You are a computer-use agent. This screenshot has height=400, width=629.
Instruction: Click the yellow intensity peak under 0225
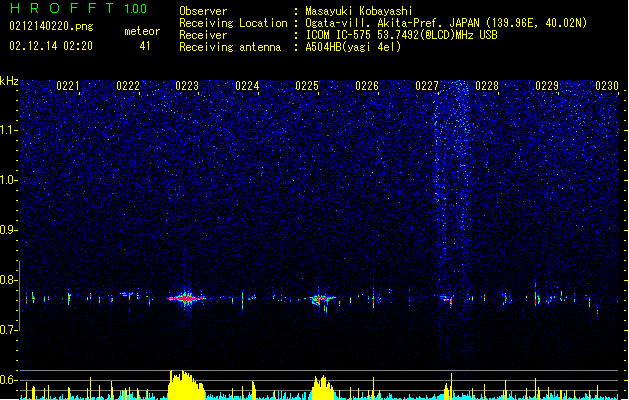pyautogui.click(x=323, y=388)
